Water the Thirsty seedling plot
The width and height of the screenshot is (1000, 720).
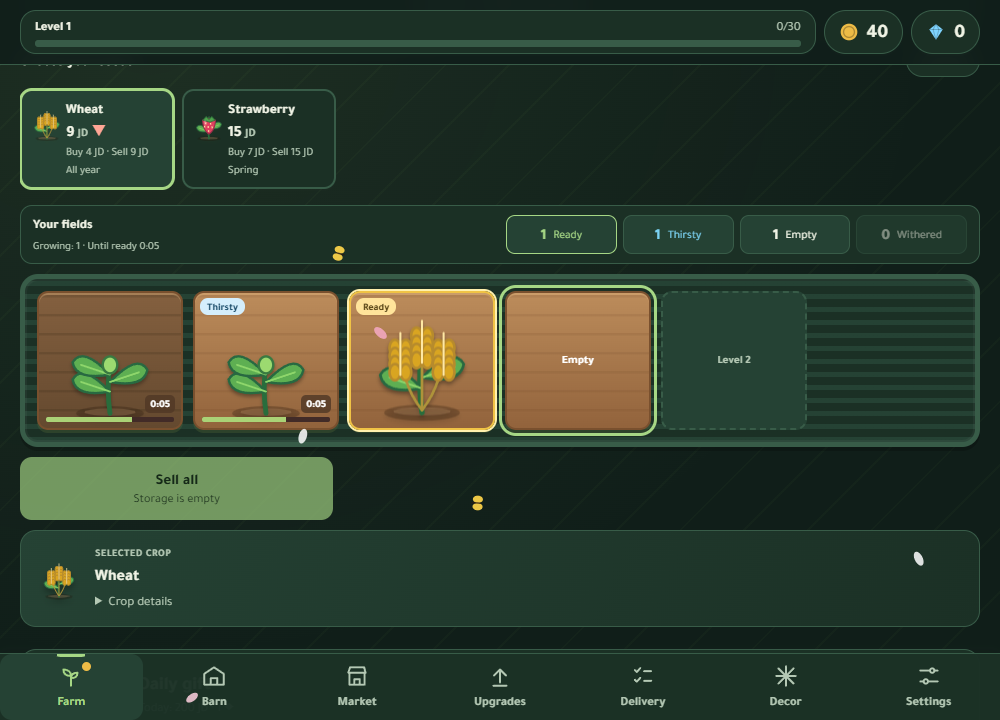coord(266,360)
